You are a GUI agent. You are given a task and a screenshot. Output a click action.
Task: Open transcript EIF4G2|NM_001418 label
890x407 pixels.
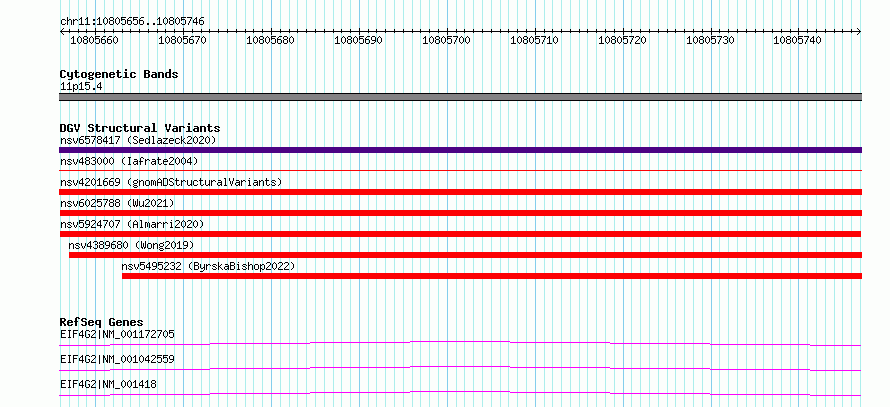(x=108, y=385)
